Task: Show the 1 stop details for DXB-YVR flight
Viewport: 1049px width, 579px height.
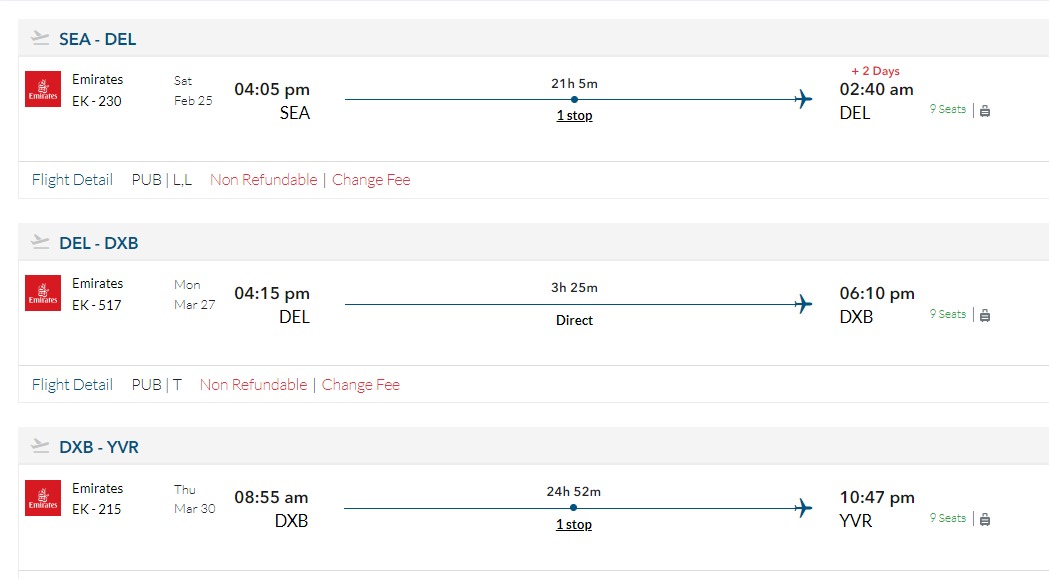Action: tap(574, 525)
